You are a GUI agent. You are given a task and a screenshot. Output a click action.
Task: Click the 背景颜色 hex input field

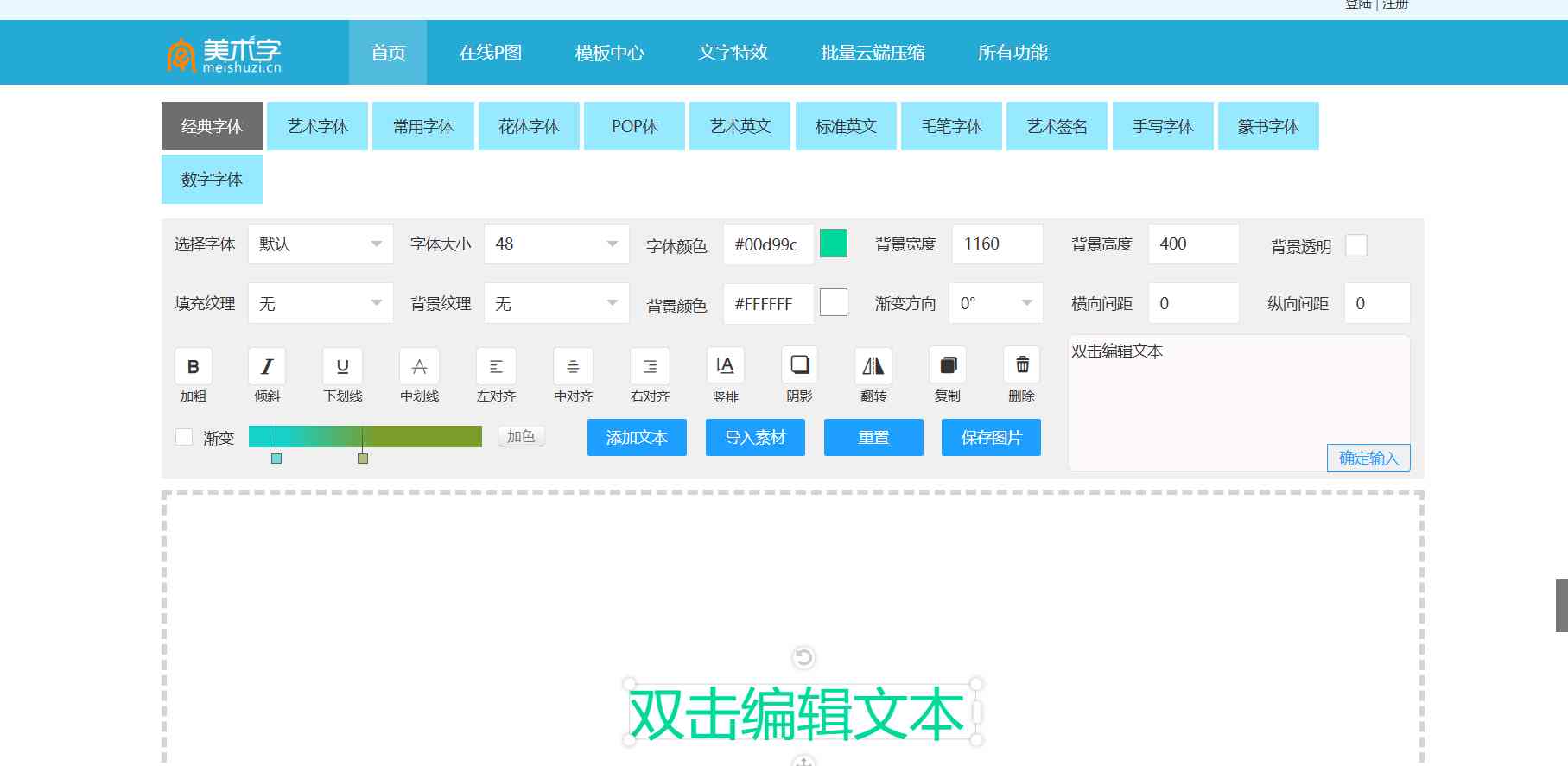click(x=768, y=304)
